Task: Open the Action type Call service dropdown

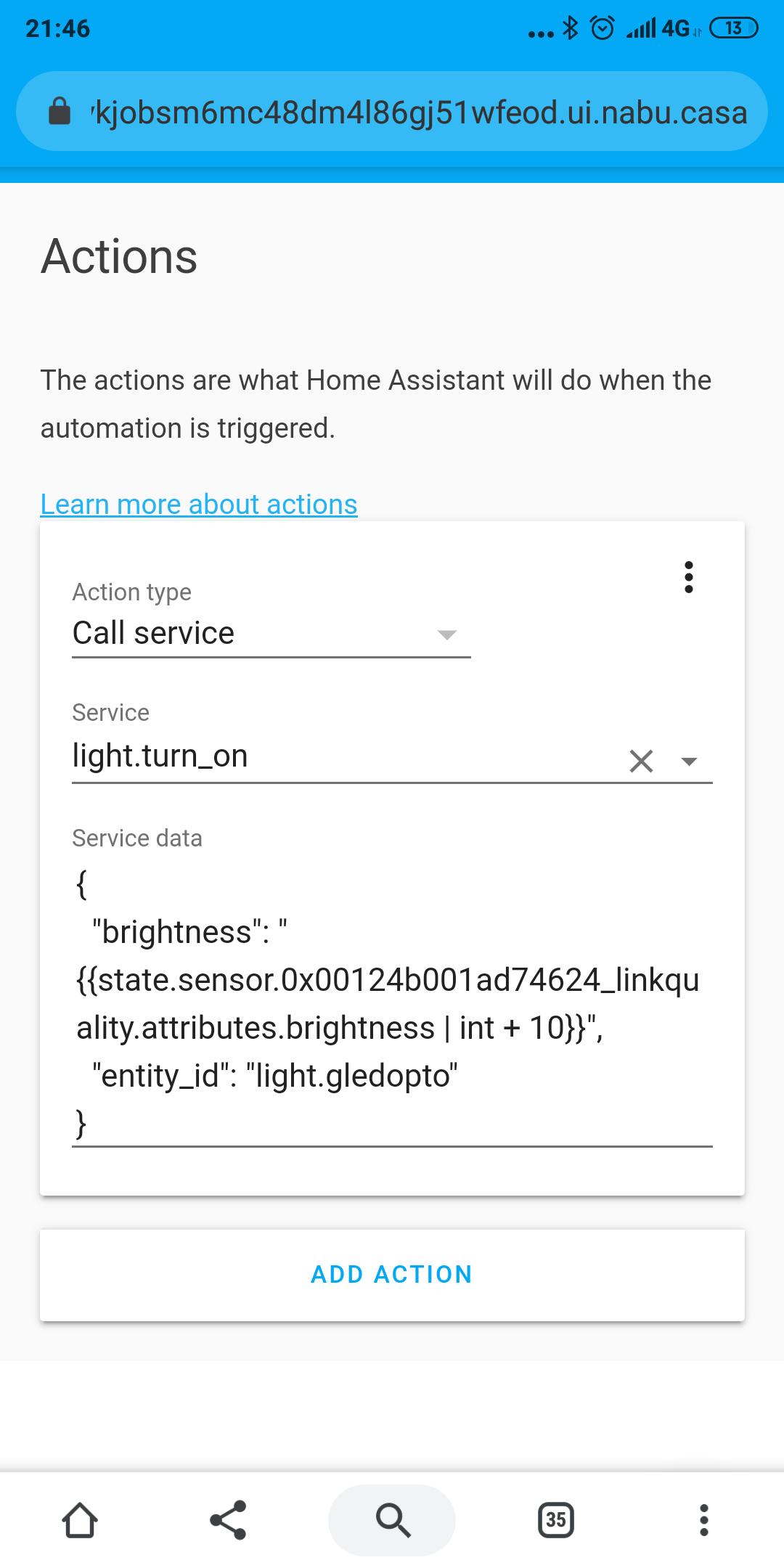Action: (x=270, y=633)
